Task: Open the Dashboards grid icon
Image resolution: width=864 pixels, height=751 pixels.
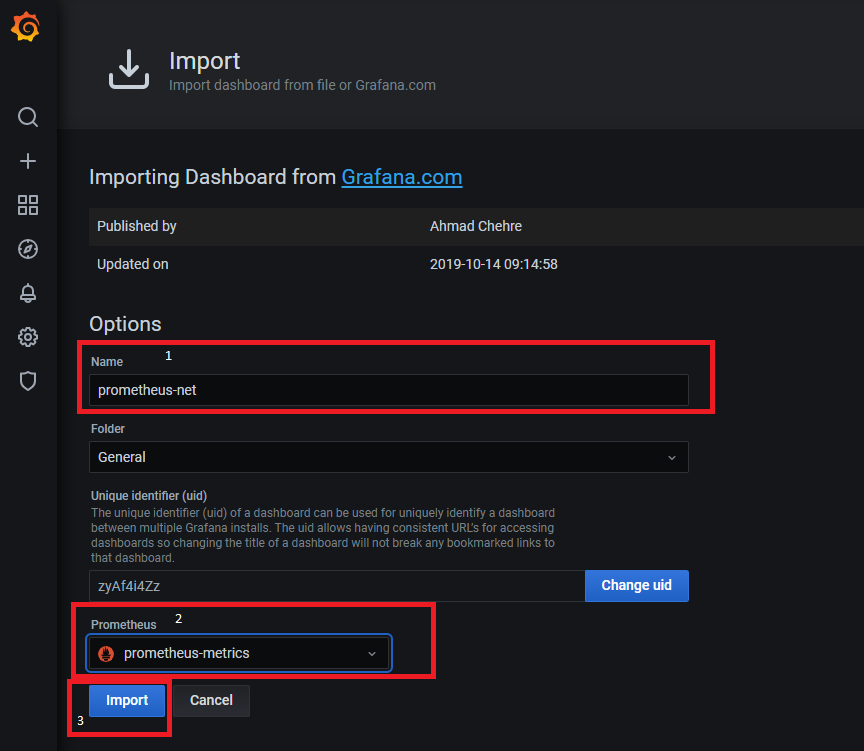Action: coord(28,205)
